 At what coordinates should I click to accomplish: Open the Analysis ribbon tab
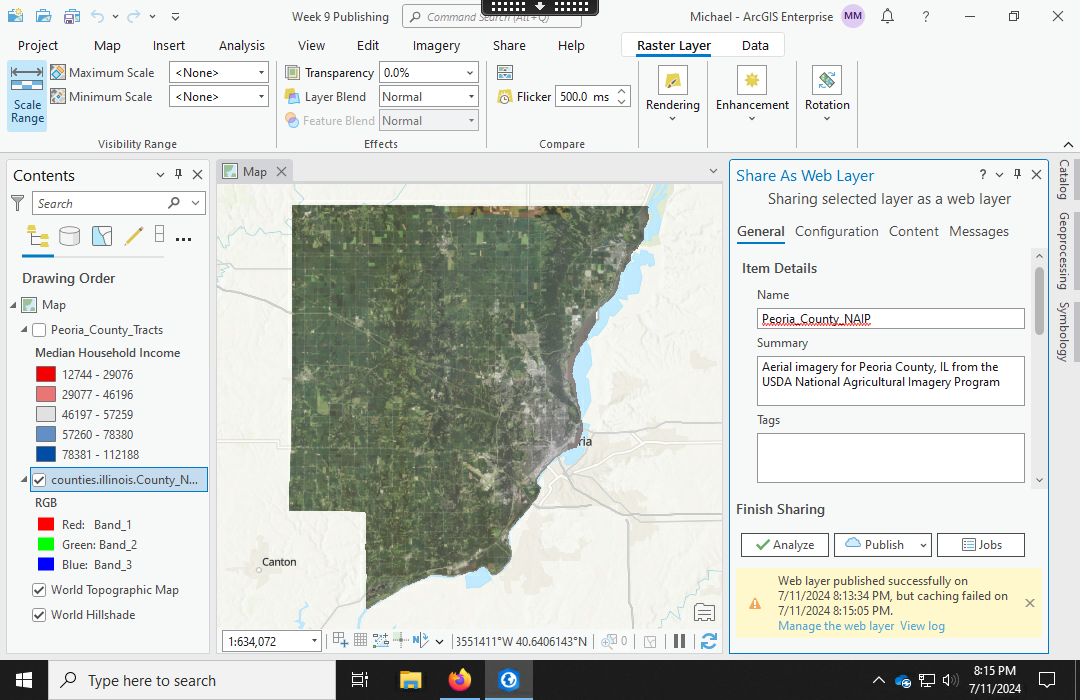[x=242, y=45]
